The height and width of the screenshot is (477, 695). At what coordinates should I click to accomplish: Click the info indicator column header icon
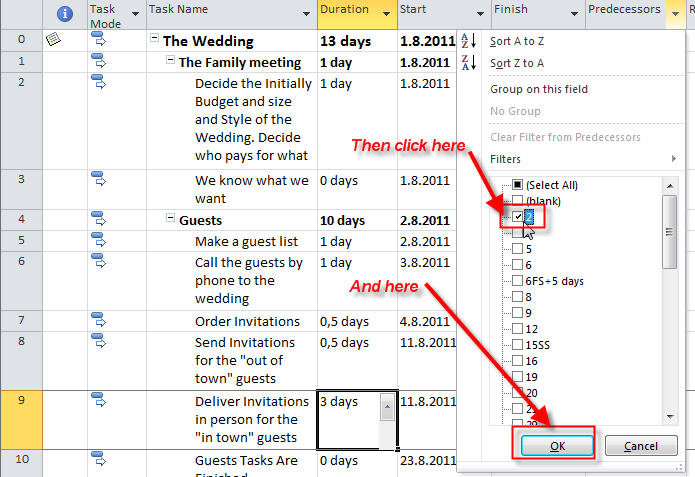[66, 13]
